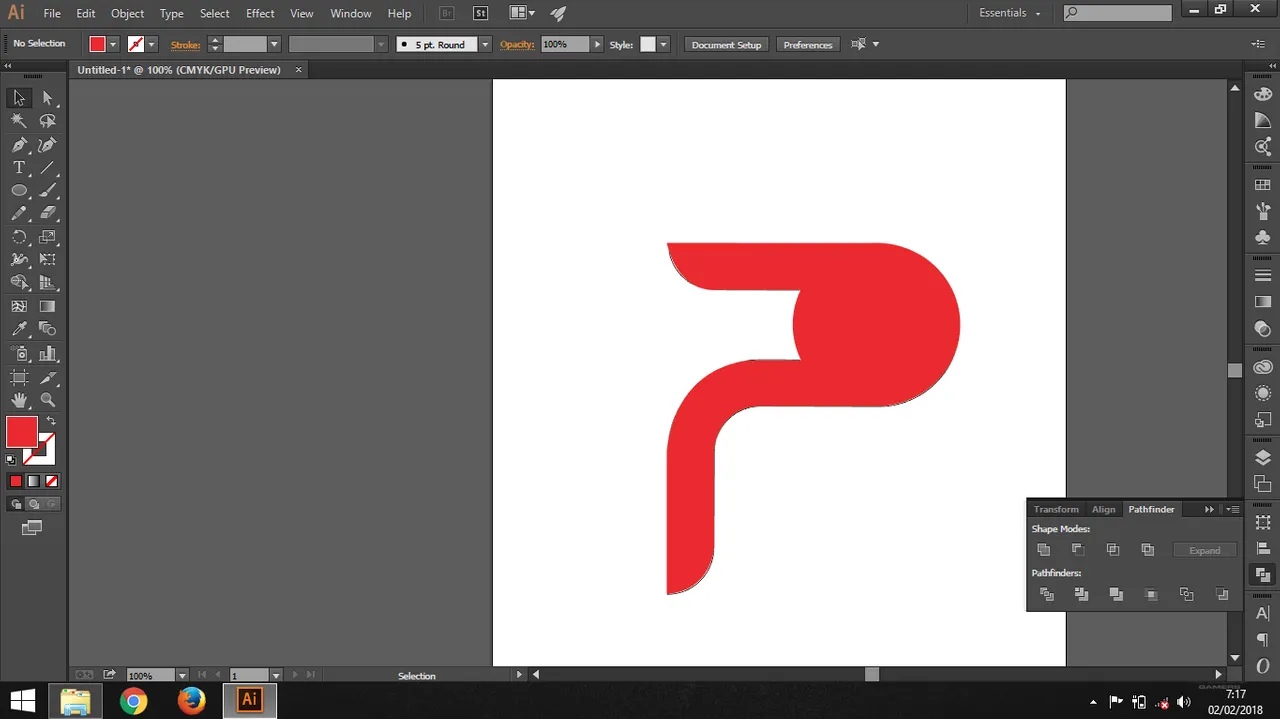The height and width of the screenshot is (719, 1280).
Task: Switch to the Transform tab
Action: pyautogui.click(x=1056, y=509)
